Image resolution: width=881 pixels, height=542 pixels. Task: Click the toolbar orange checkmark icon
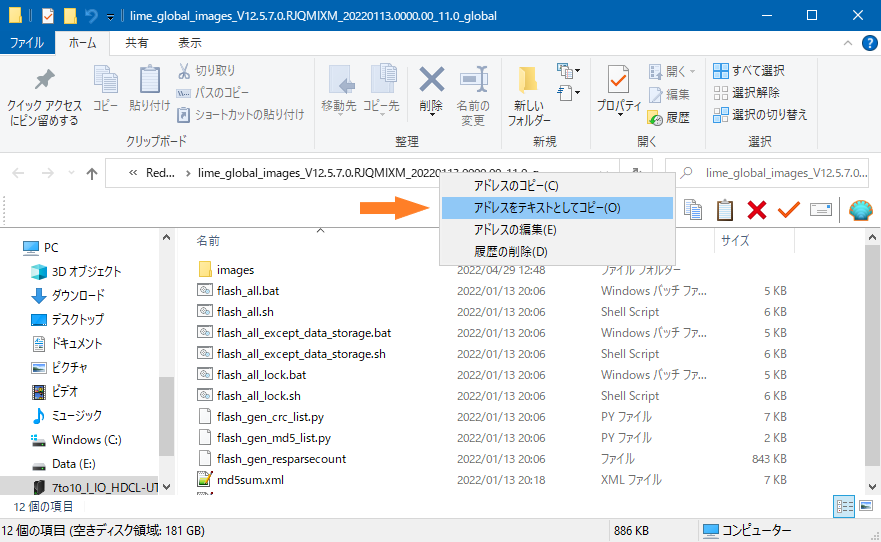(x=789, y=210)
